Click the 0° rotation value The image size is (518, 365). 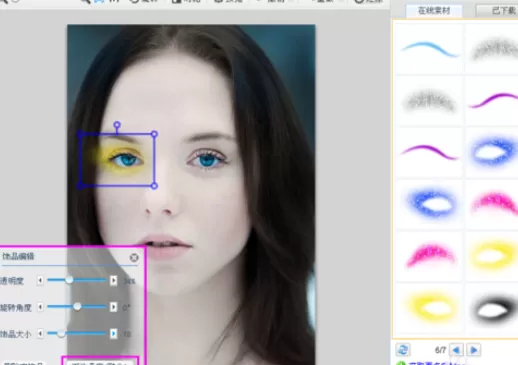[x=126, y=307]
